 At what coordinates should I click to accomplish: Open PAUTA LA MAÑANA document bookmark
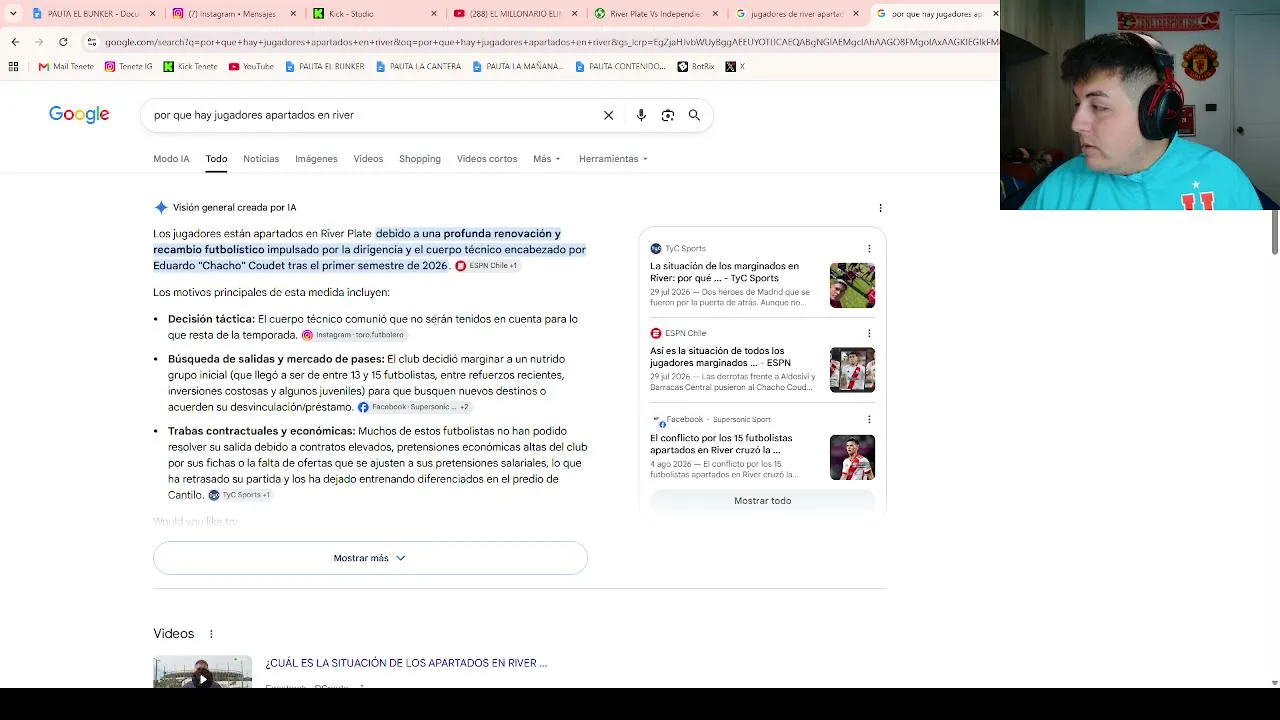point(518,67)
